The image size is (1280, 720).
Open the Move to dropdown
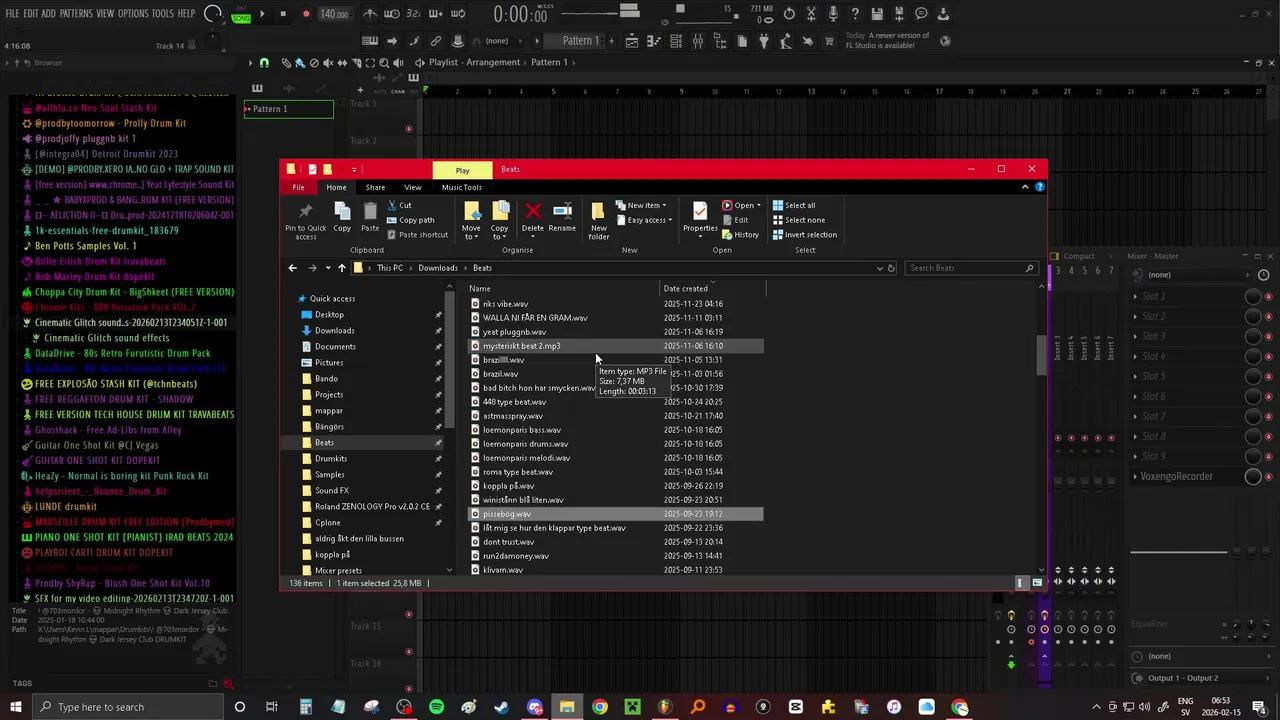pyautogui.click(x=471, y=219)
